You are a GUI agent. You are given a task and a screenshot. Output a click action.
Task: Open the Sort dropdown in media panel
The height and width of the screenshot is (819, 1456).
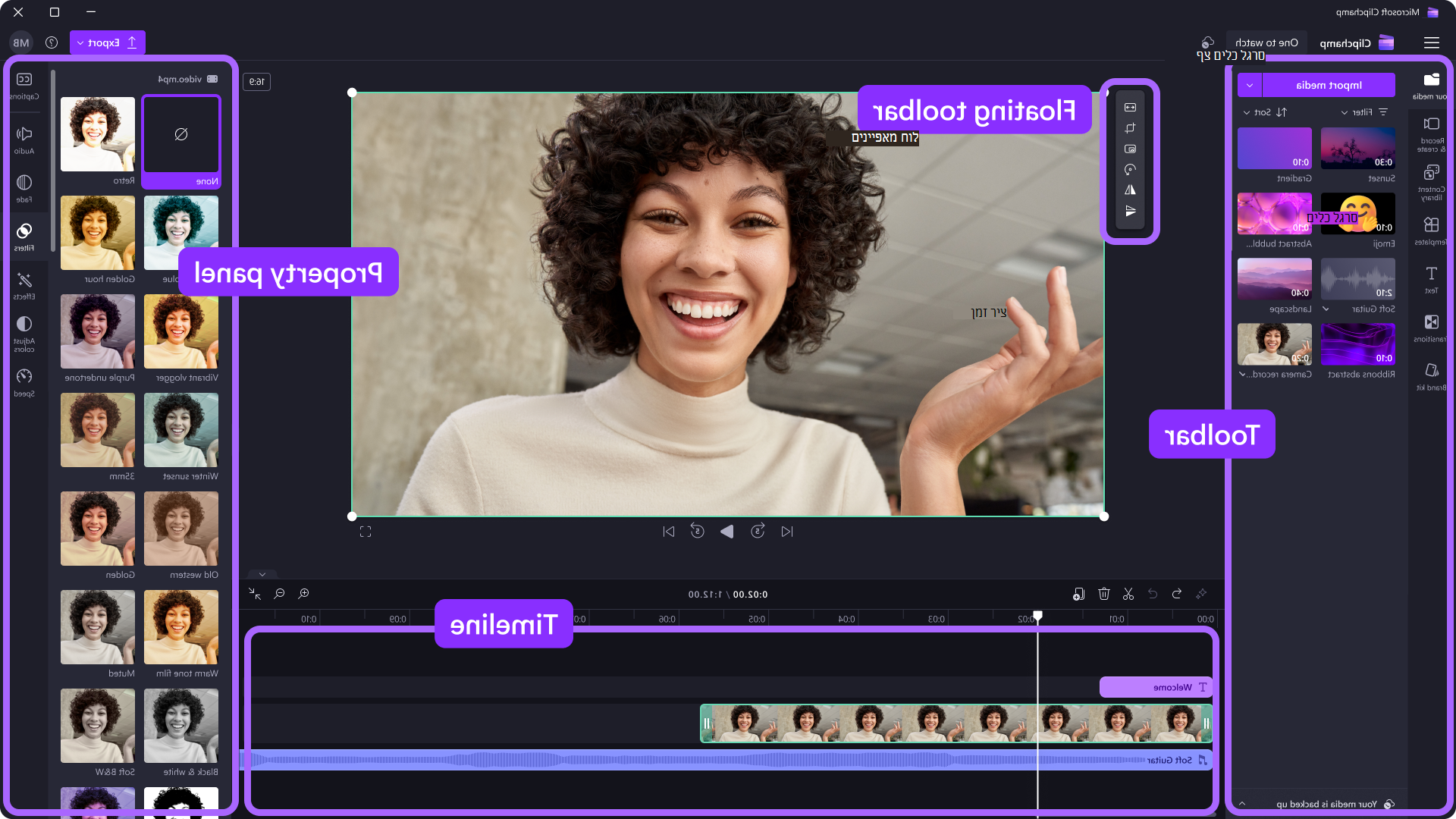tap(1266, 112)
